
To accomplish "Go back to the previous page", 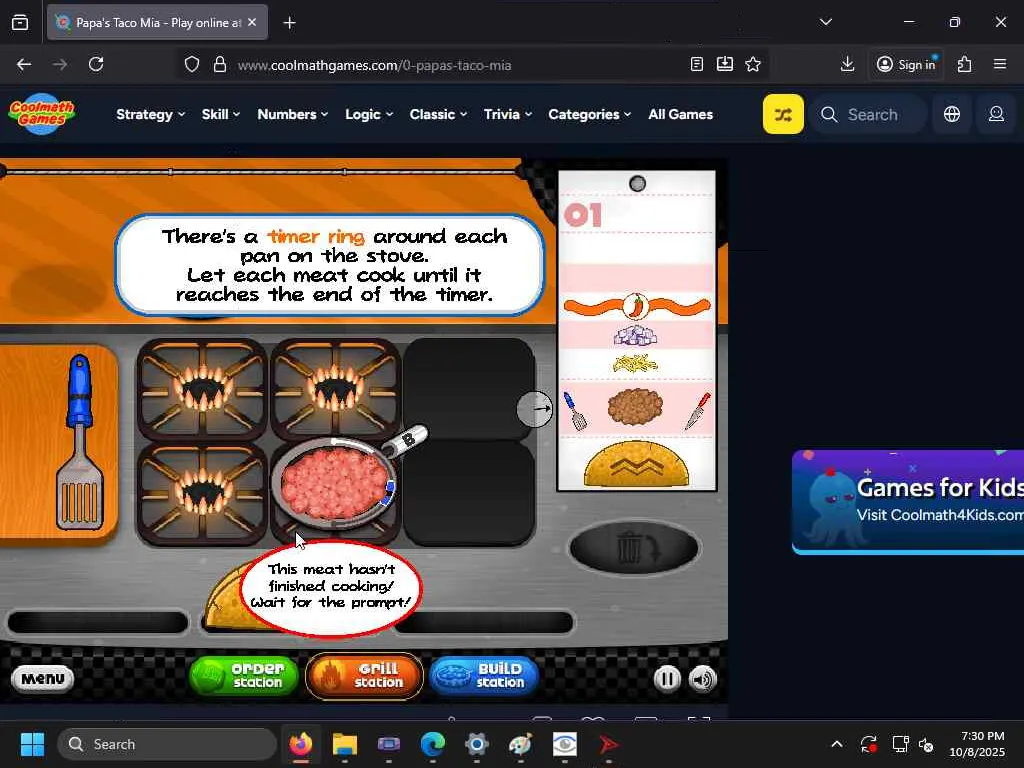I will coord(24,64).
